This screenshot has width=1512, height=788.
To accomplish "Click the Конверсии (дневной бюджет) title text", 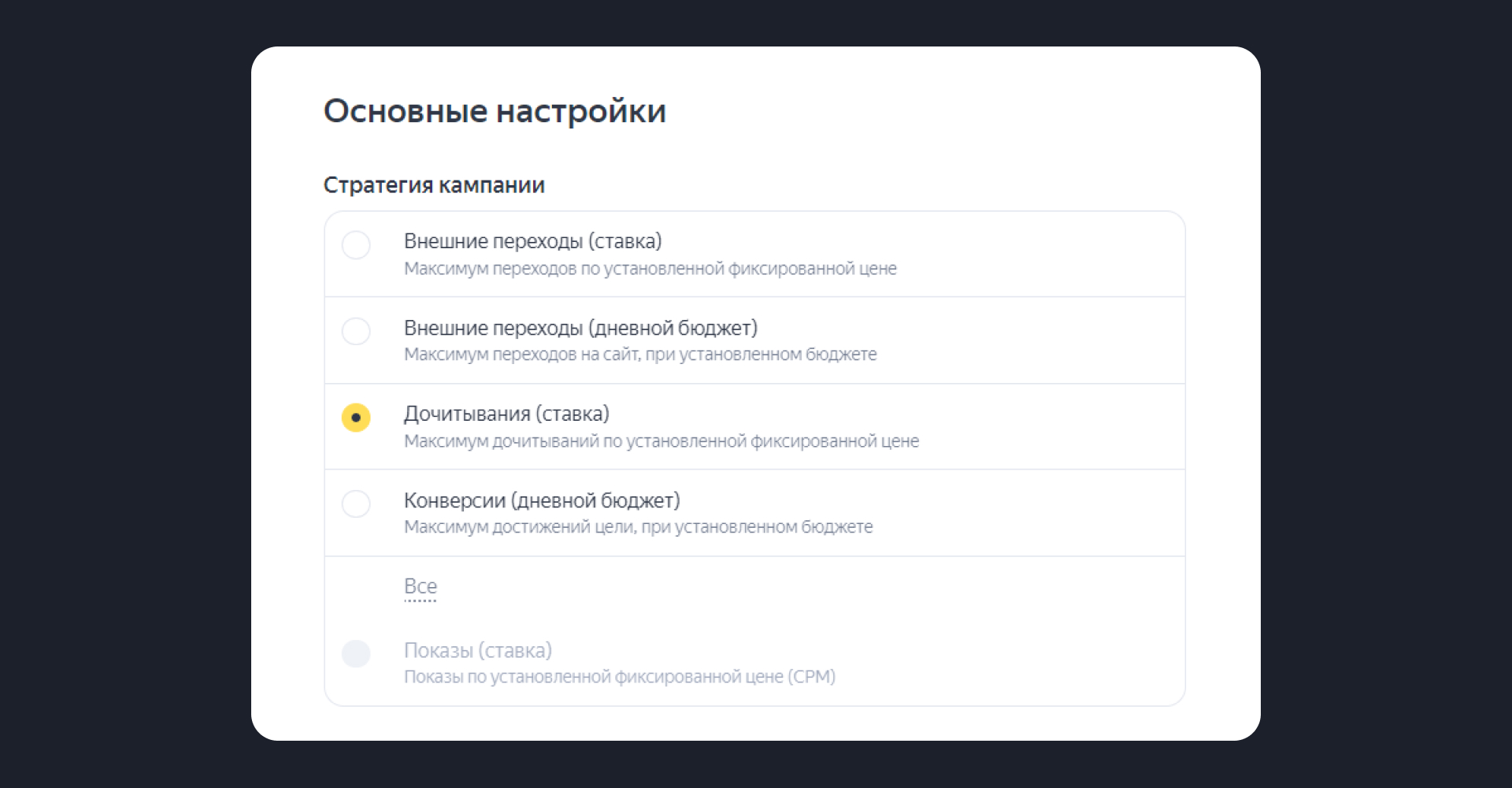I will 542,500.
